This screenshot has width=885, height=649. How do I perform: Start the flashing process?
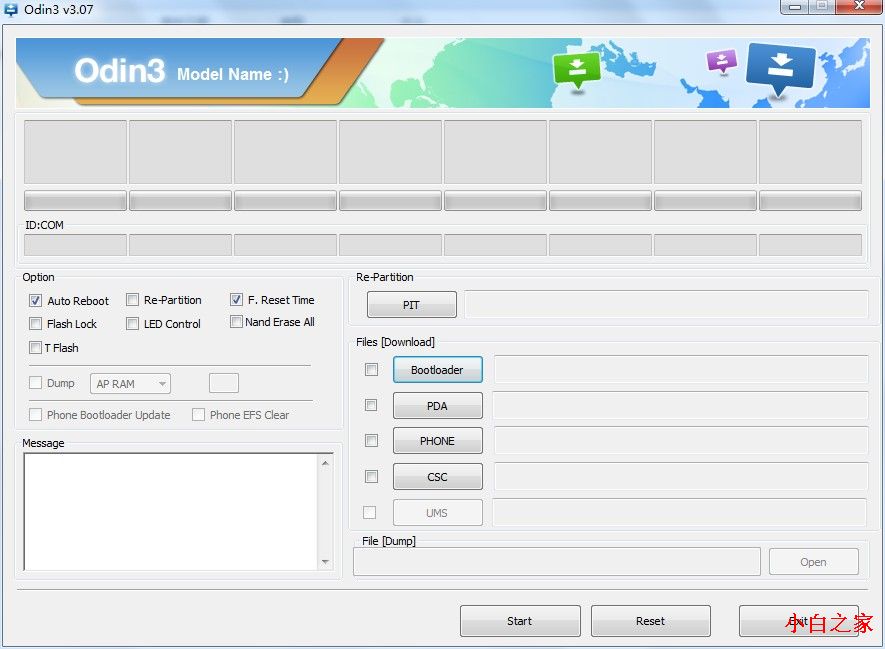point(520,621)
